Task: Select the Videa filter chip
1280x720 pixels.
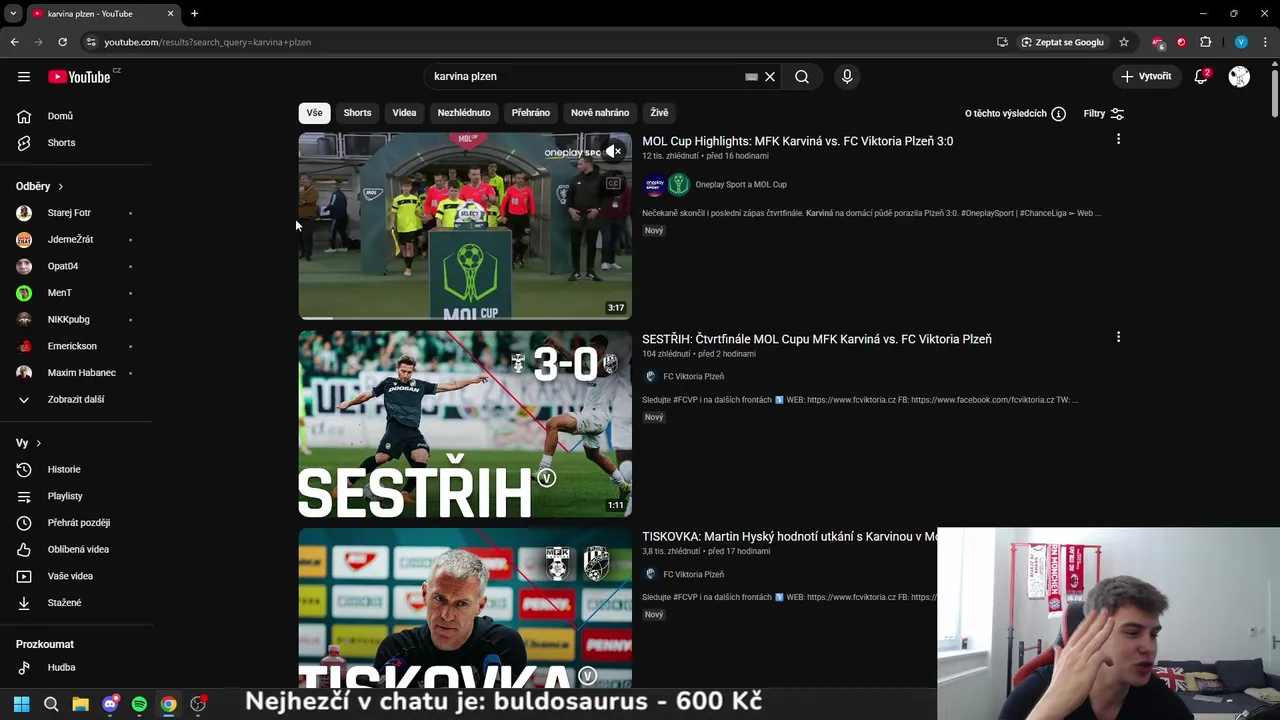Action: click(404, 113)
